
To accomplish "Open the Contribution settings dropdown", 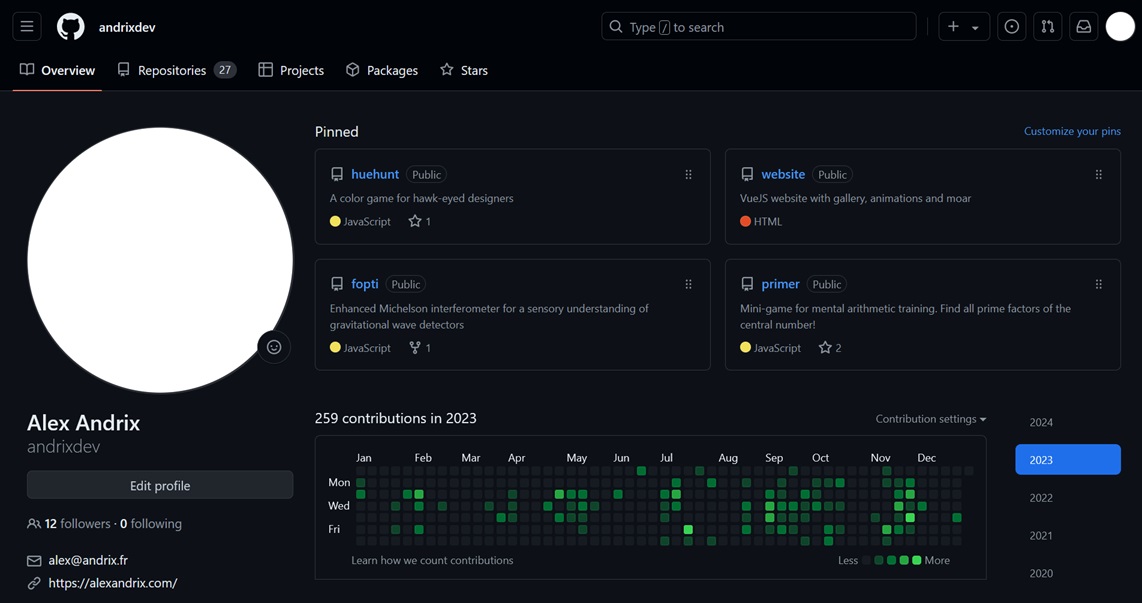I will (930, 418).
